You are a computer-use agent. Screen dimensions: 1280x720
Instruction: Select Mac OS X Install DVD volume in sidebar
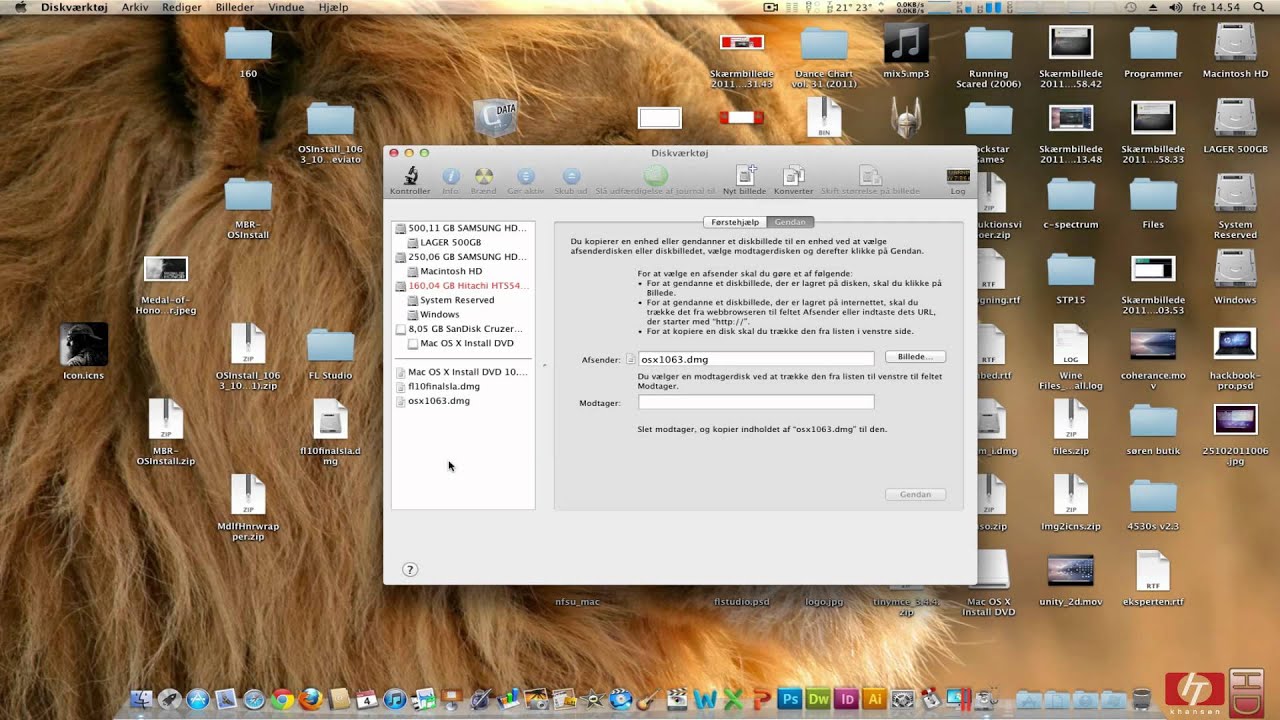pyautogui.click(x=461, y=343)
